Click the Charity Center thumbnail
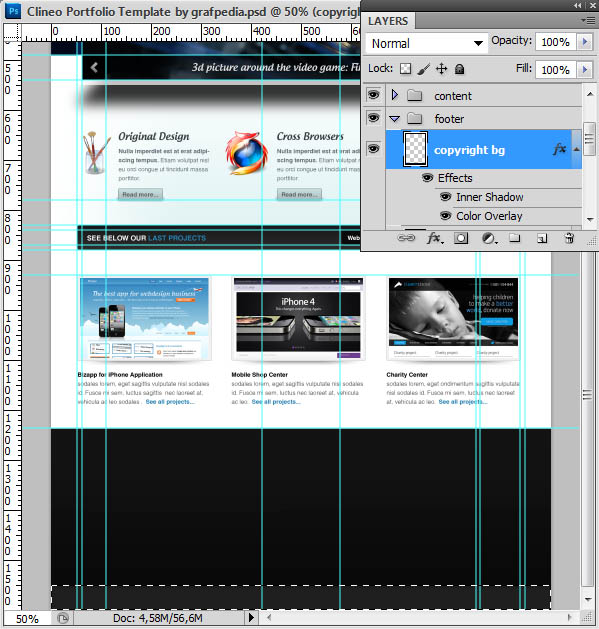This screenshot has height=629, width=599. coord(453,319)
